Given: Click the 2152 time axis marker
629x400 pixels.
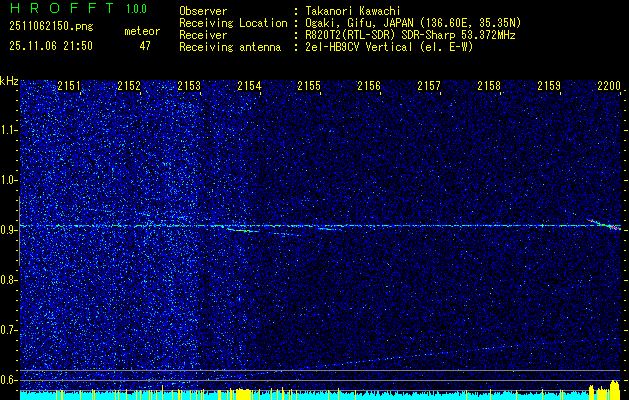Looking at the screenshot, I should (129, 86).
